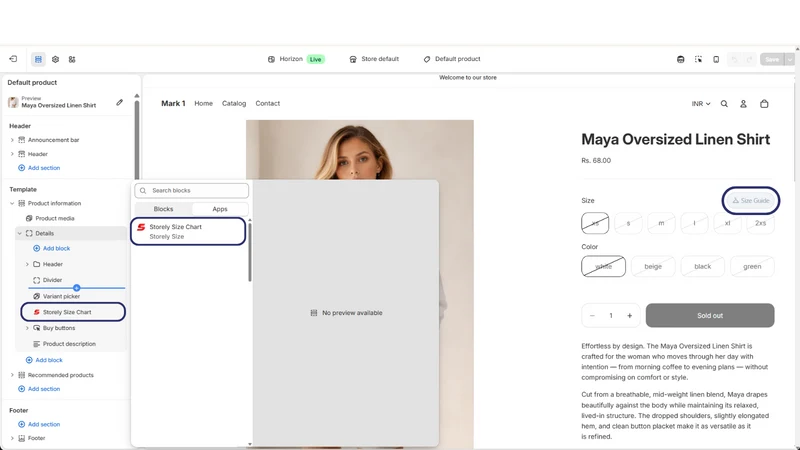Open the Contact menu link

click(x=267, y=104)
